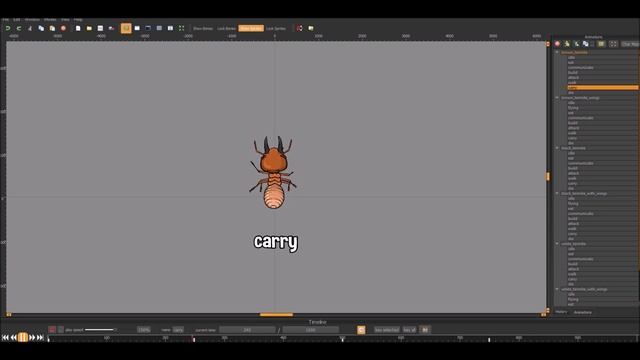
Task: Toggle the red square button near play speed
Action: pyautogui.click(x=52, y=329)
